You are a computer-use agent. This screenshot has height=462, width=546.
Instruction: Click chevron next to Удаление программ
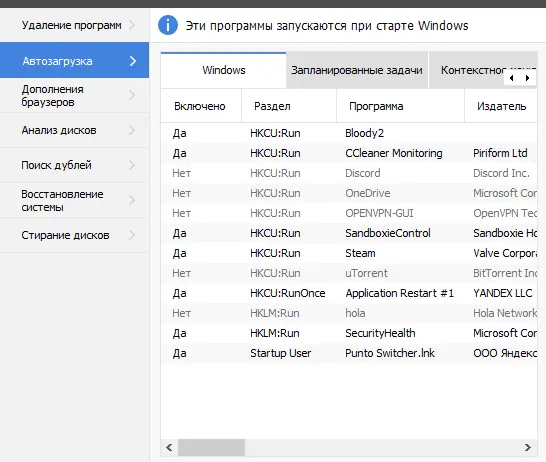click(132, 25)
